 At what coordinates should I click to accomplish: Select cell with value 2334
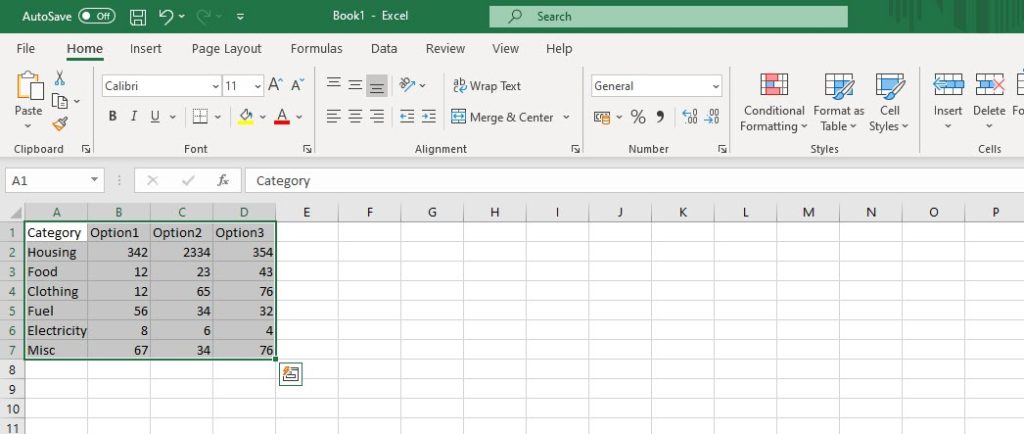pos(182,252)
